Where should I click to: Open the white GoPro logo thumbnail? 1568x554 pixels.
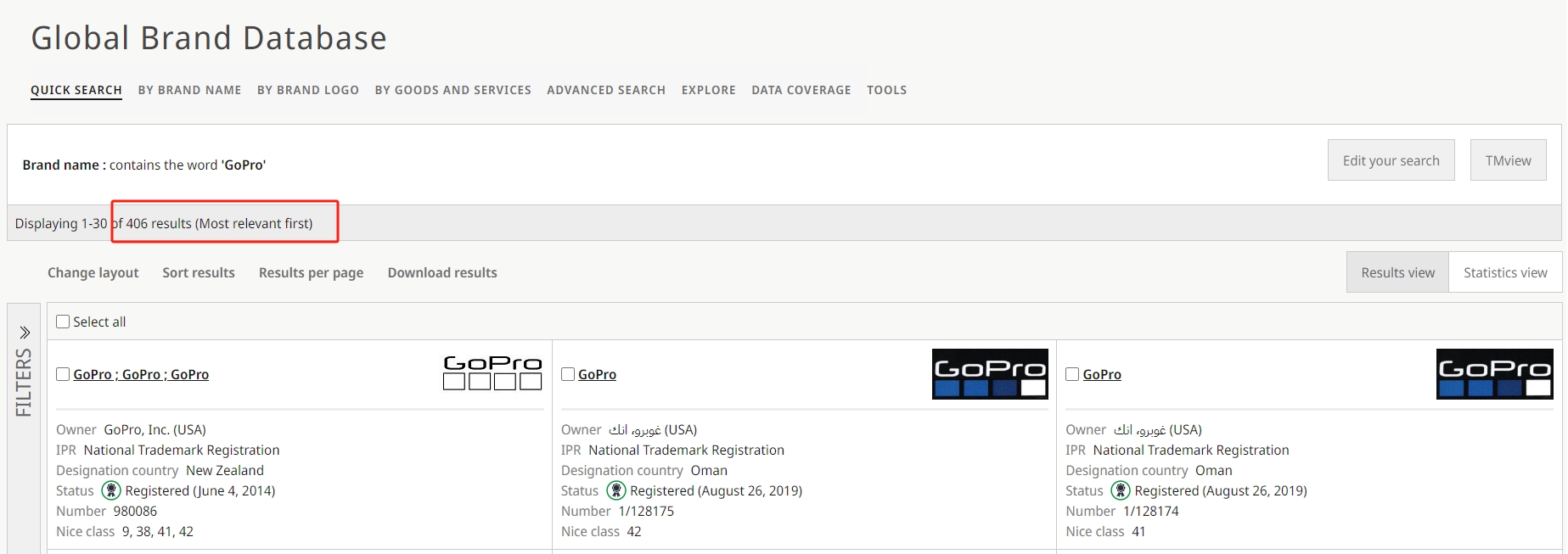click(492, 373)
